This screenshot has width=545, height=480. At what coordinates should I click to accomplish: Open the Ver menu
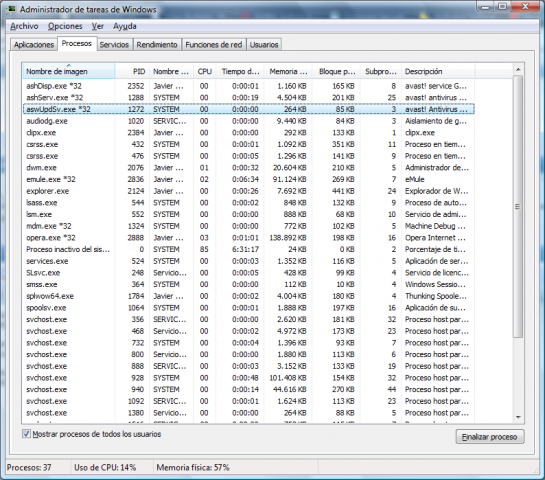click(98, 26)
